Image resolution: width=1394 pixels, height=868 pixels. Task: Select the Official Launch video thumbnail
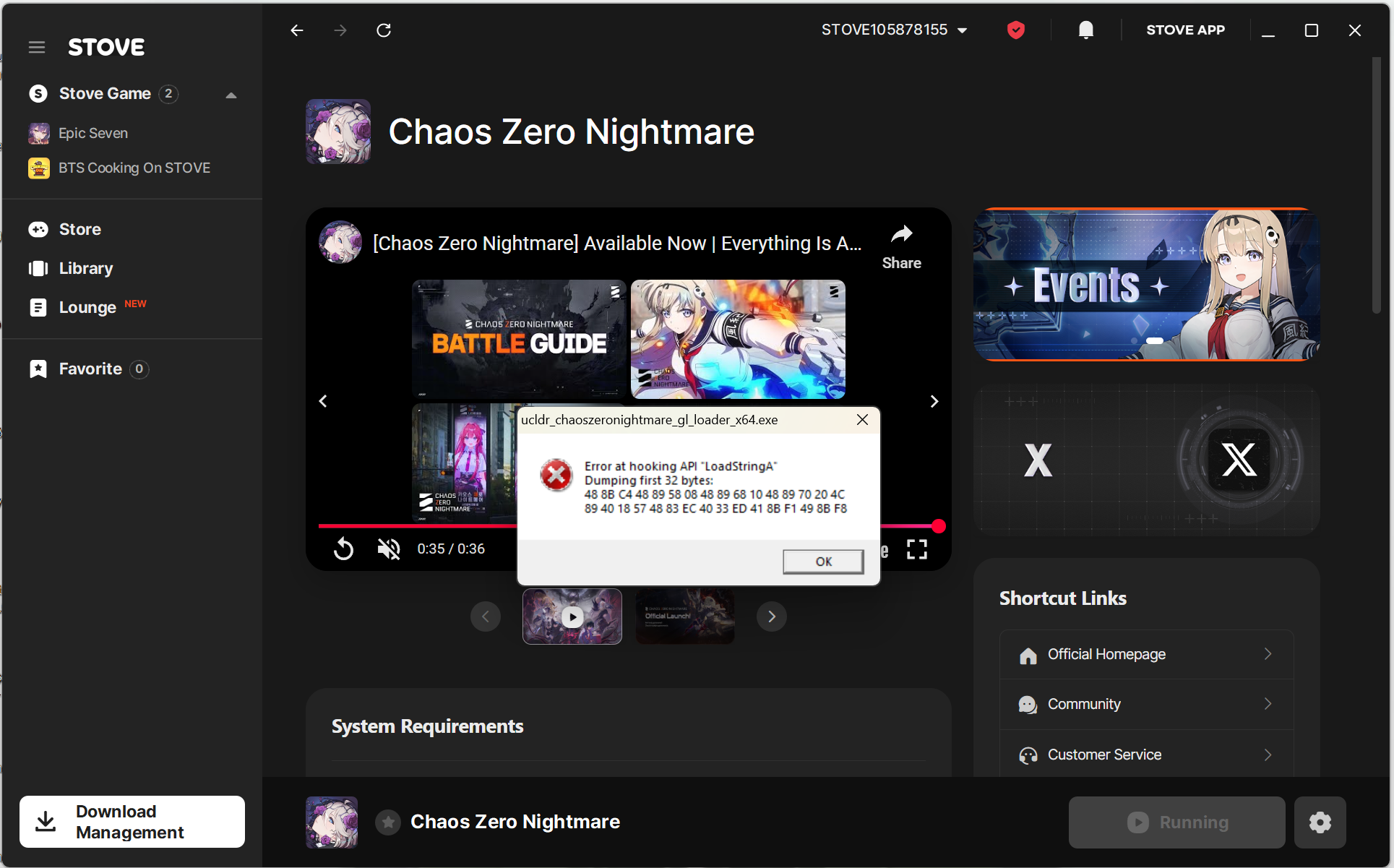[x=685, y=616]
